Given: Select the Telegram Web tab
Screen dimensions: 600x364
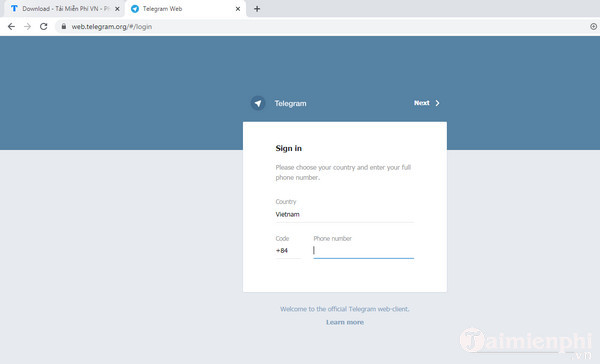Looking at the screenshot, I should pyautogui.click(x=186, y=9).
